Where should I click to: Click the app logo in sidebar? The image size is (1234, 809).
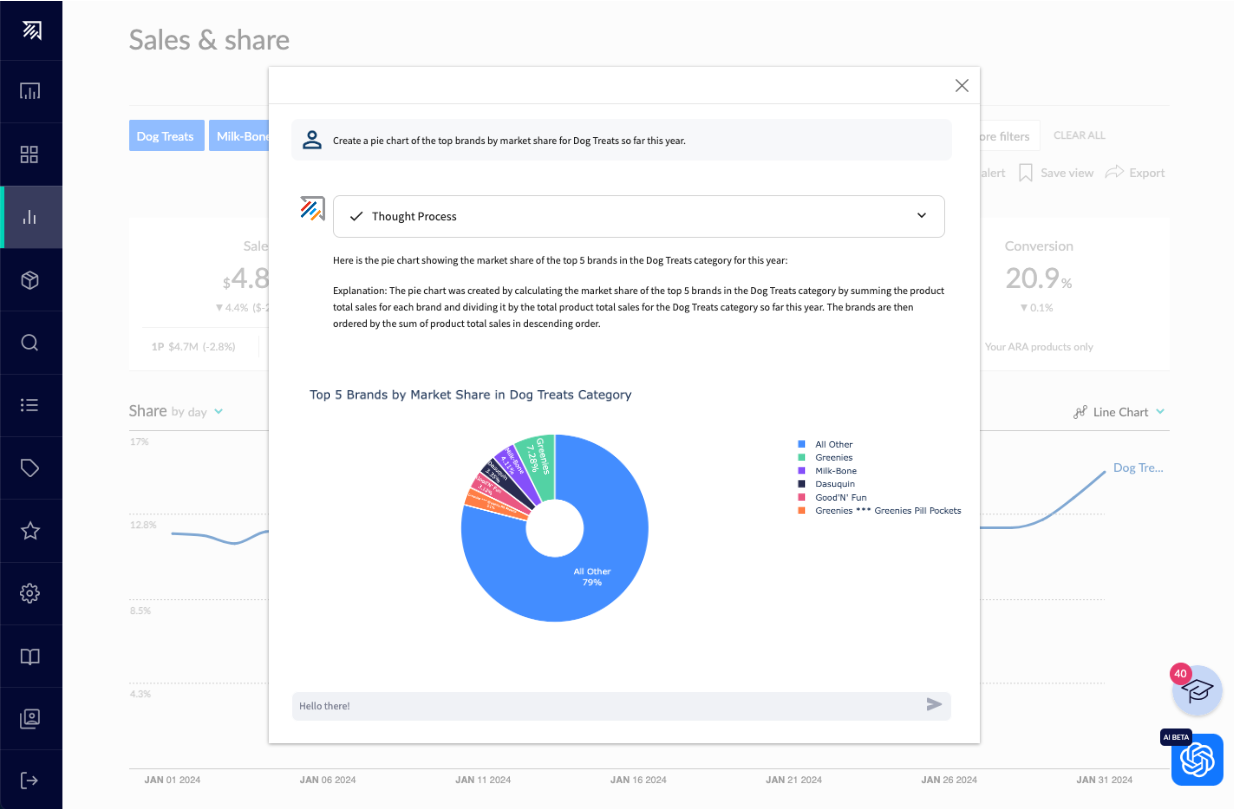pos(31,29)
